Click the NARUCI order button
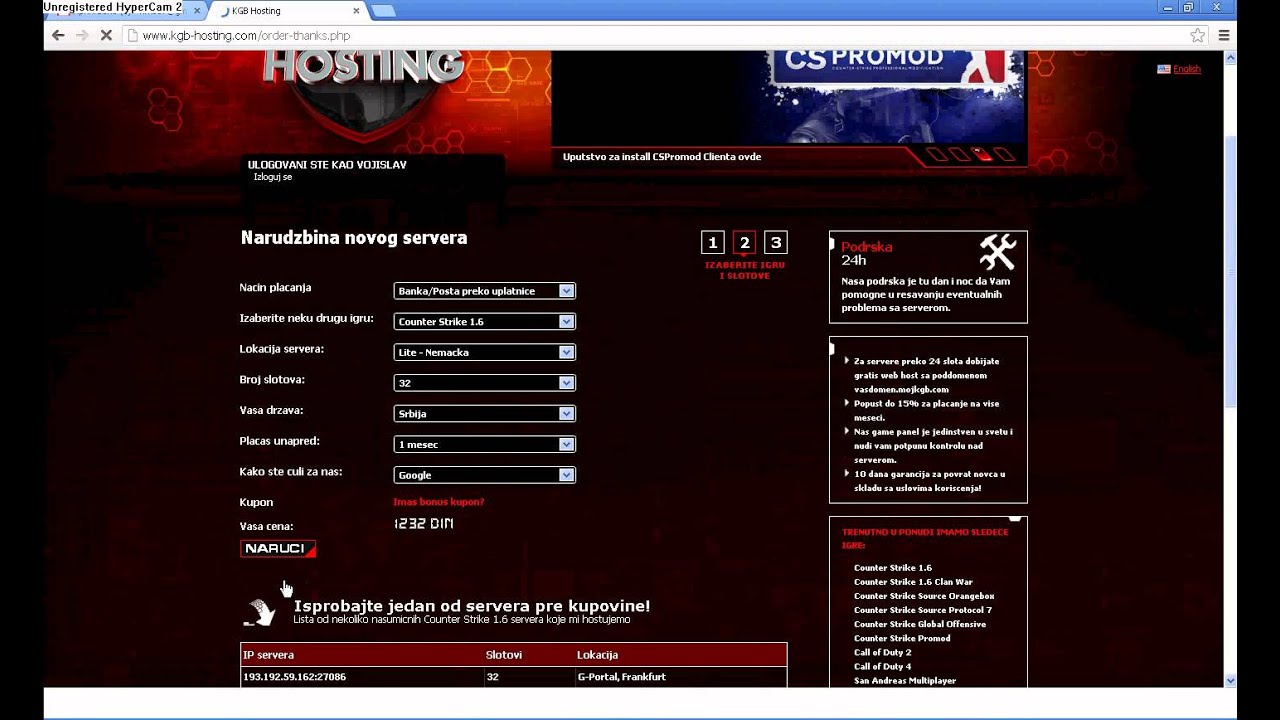 click(278, 548)
